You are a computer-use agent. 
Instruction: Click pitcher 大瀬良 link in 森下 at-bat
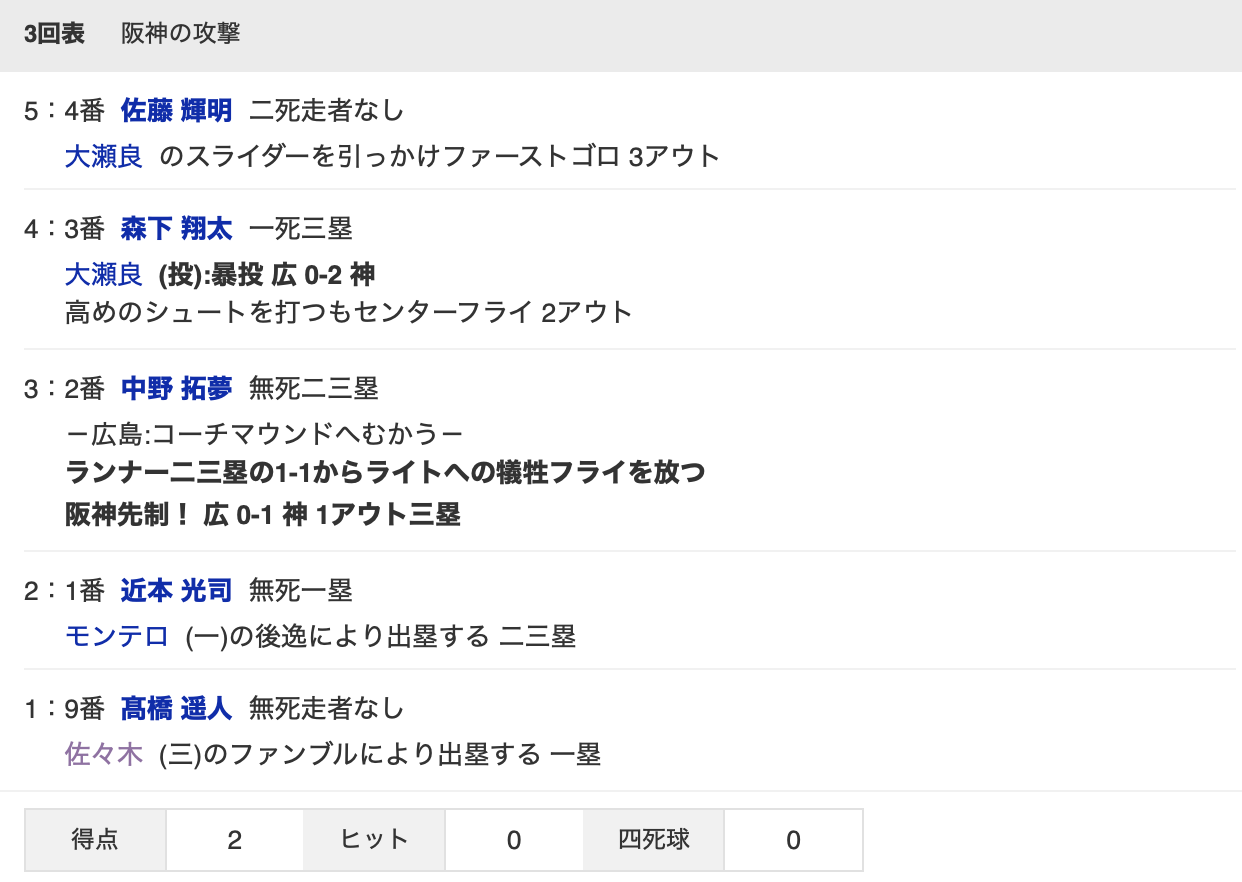(104, 274)
